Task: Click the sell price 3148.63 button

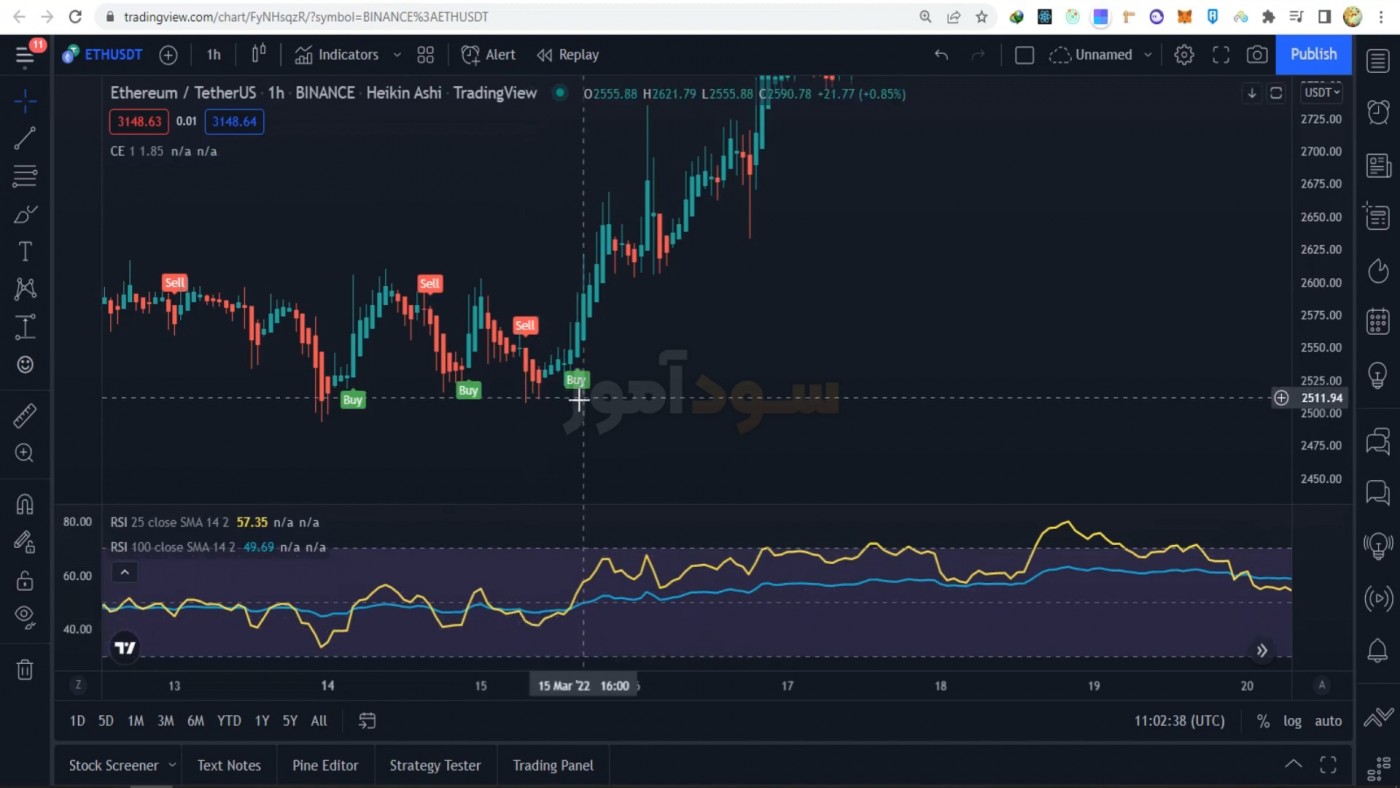Action: (x=139, y=122)
